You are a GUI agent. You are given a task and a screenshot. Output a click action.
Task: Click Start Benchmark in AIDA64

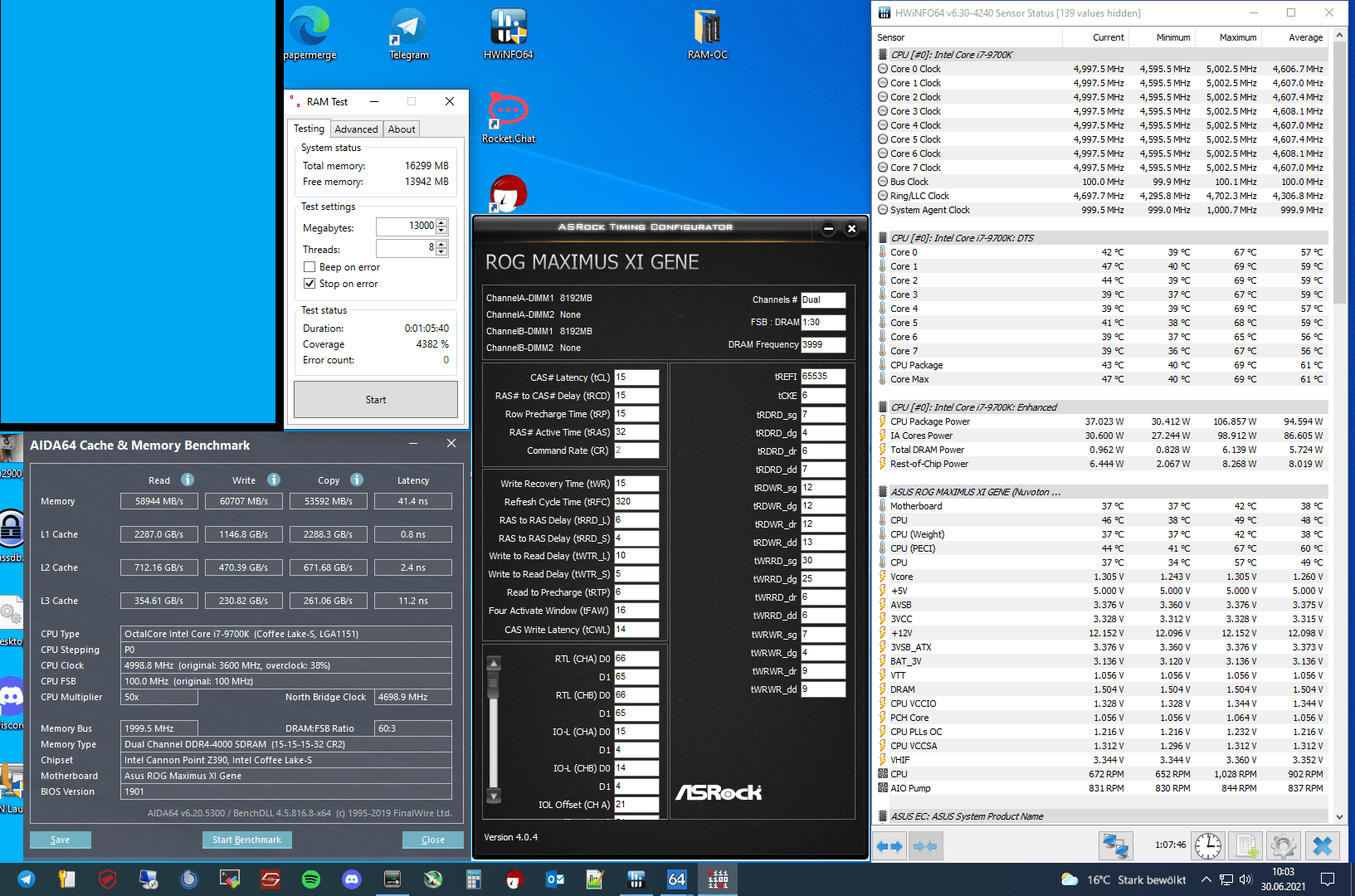[246, 840]
